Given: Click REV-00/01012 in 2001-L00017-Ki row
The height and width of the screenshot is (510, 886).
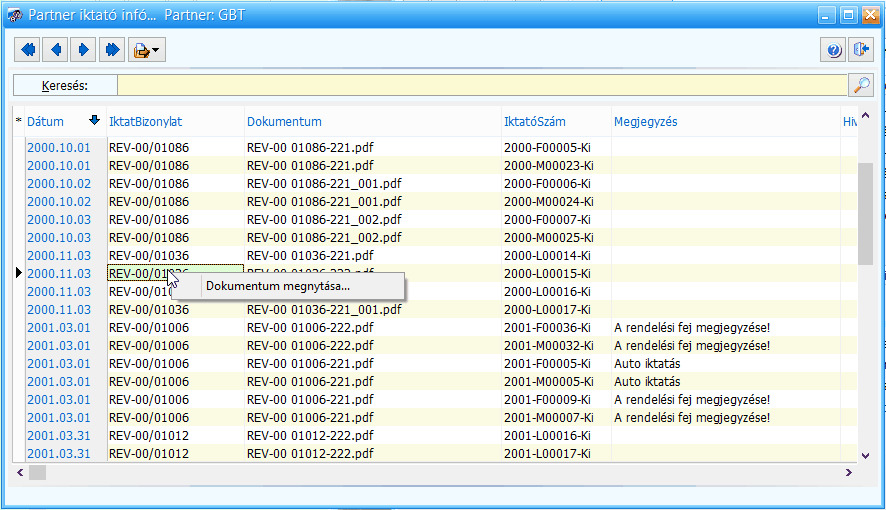Looking at the screenshot, I should coord(149,454).
